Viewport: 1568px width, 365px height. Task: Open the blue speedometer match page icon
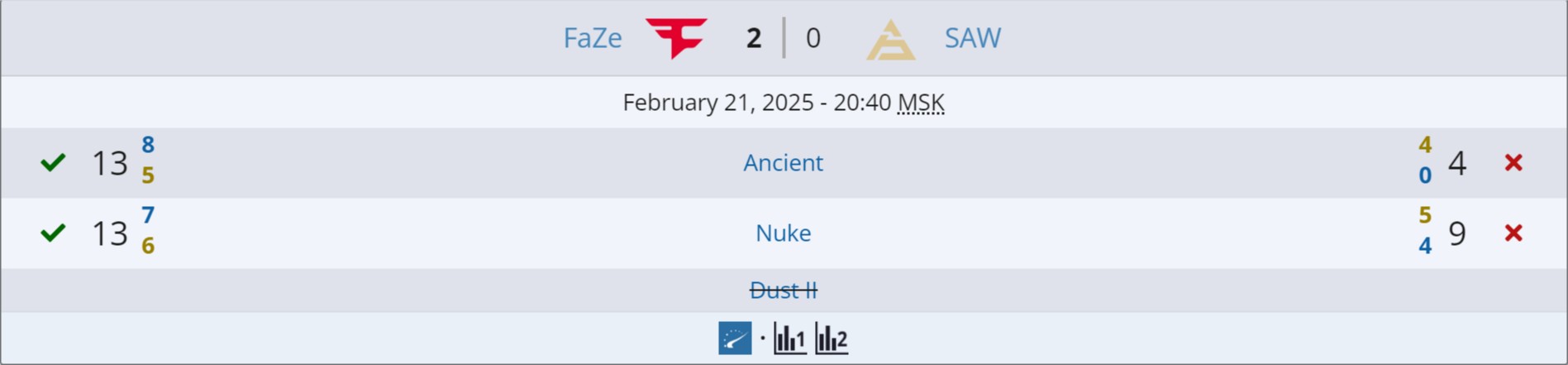735,339
